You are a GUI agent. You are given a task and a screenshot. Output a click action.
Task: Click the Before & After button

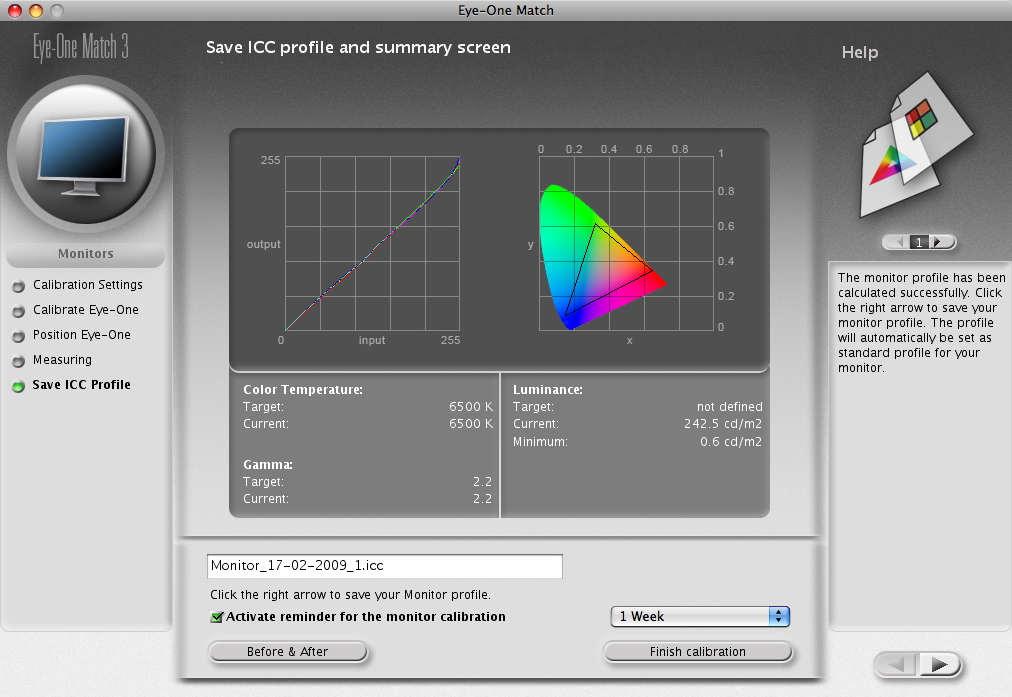click(287, 652)
